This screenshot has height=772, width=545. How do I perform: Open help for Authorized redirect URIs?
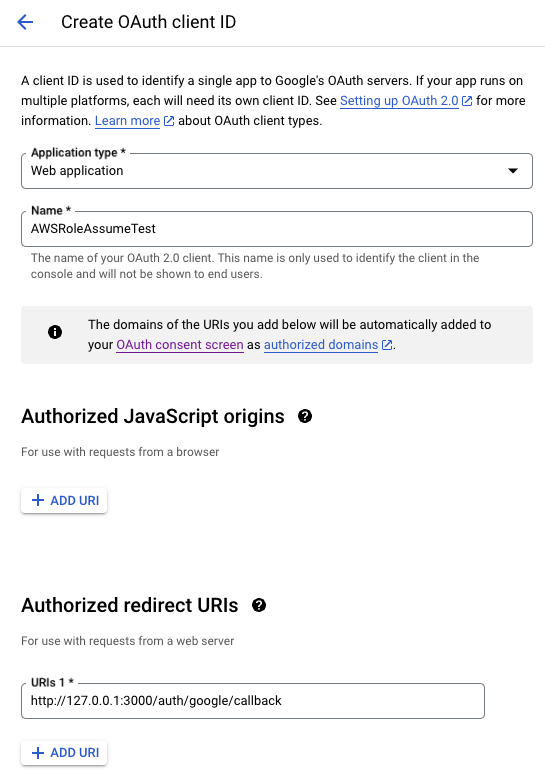tap(259, 606)
